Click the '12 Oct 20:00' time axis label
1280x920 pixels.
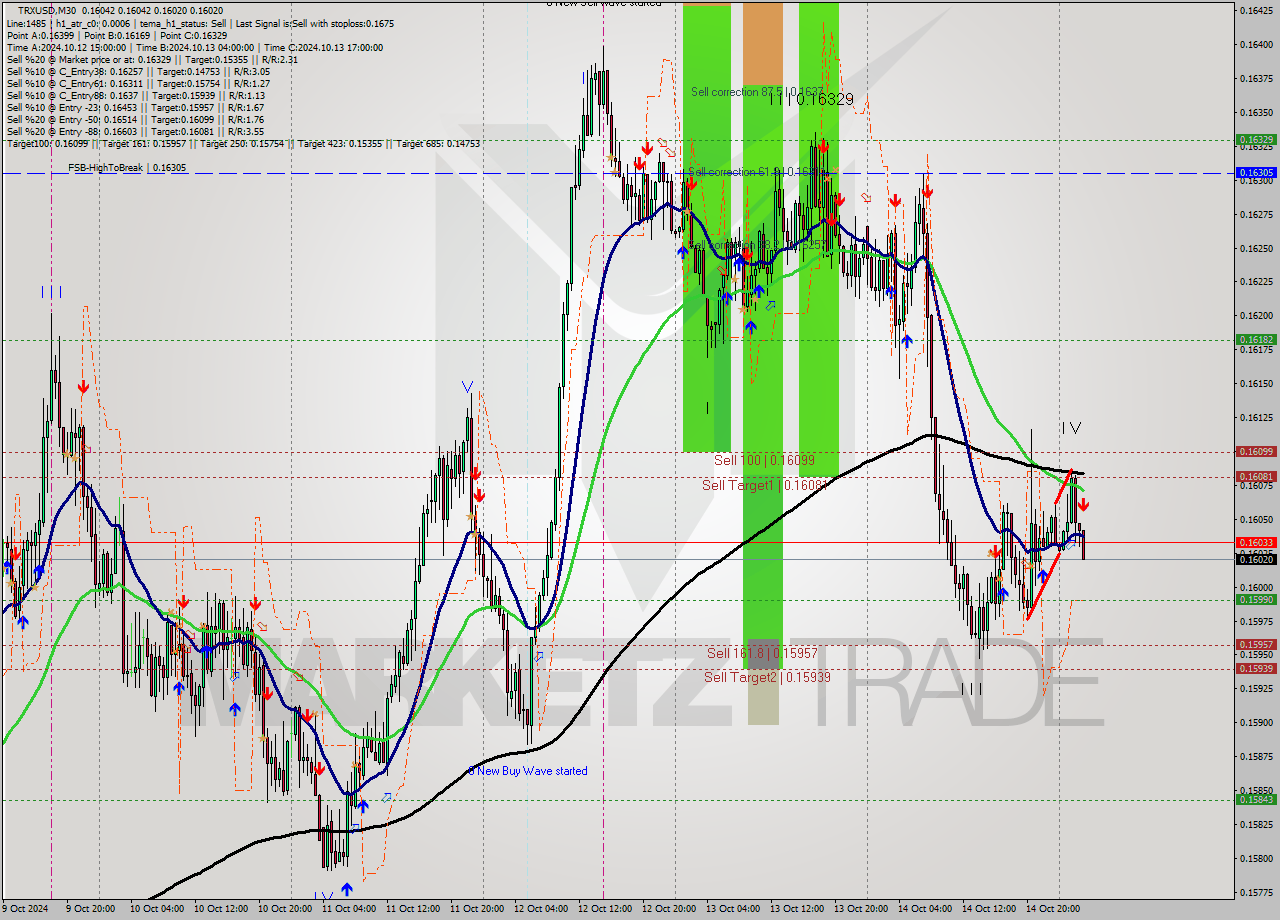pyautogui.click(x=669, y=910)
